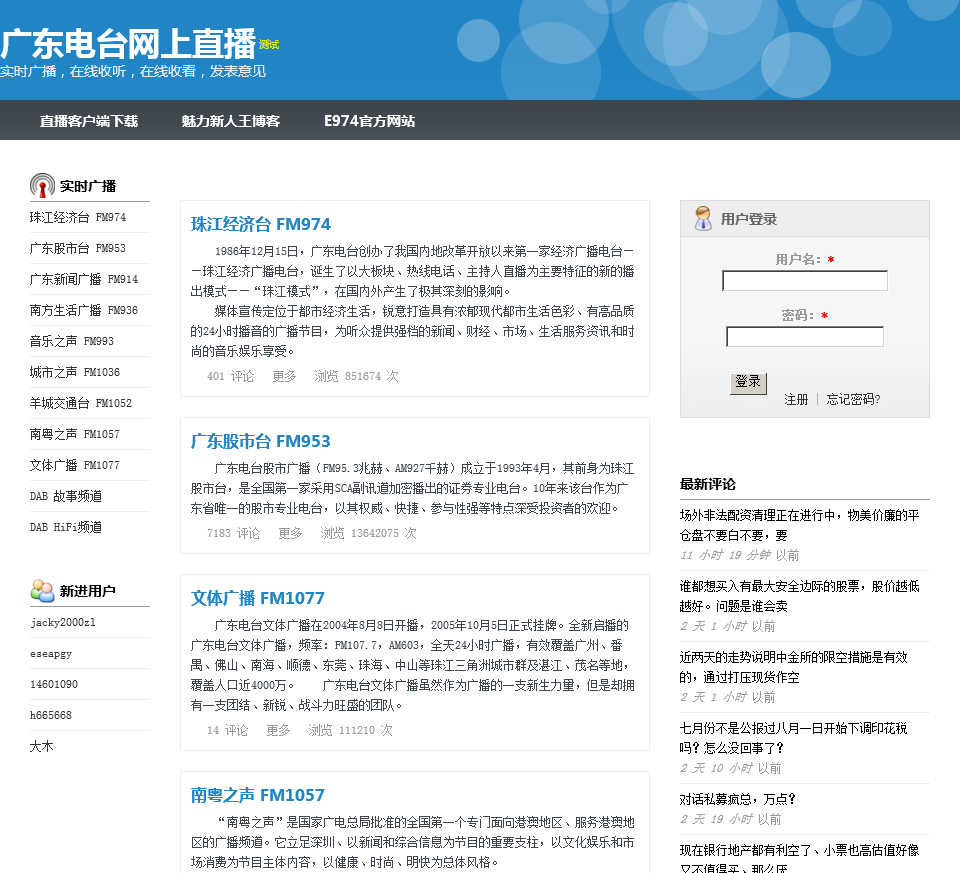Image resolution: width=960 pixels, height=873 pixels.
Task: Select 文体广播 FM1077 in the sidebar list
Action: click(x=75, y=465)
